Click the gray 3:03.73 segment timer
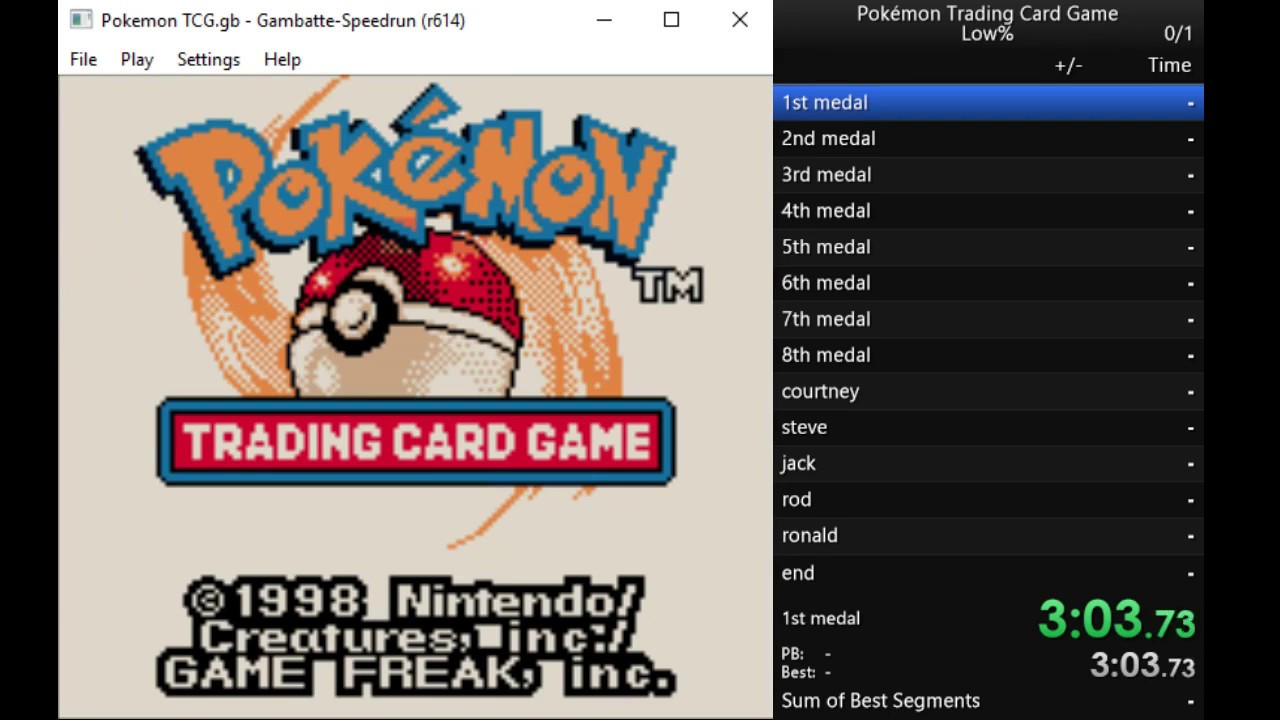 (x=1142, y=665)
